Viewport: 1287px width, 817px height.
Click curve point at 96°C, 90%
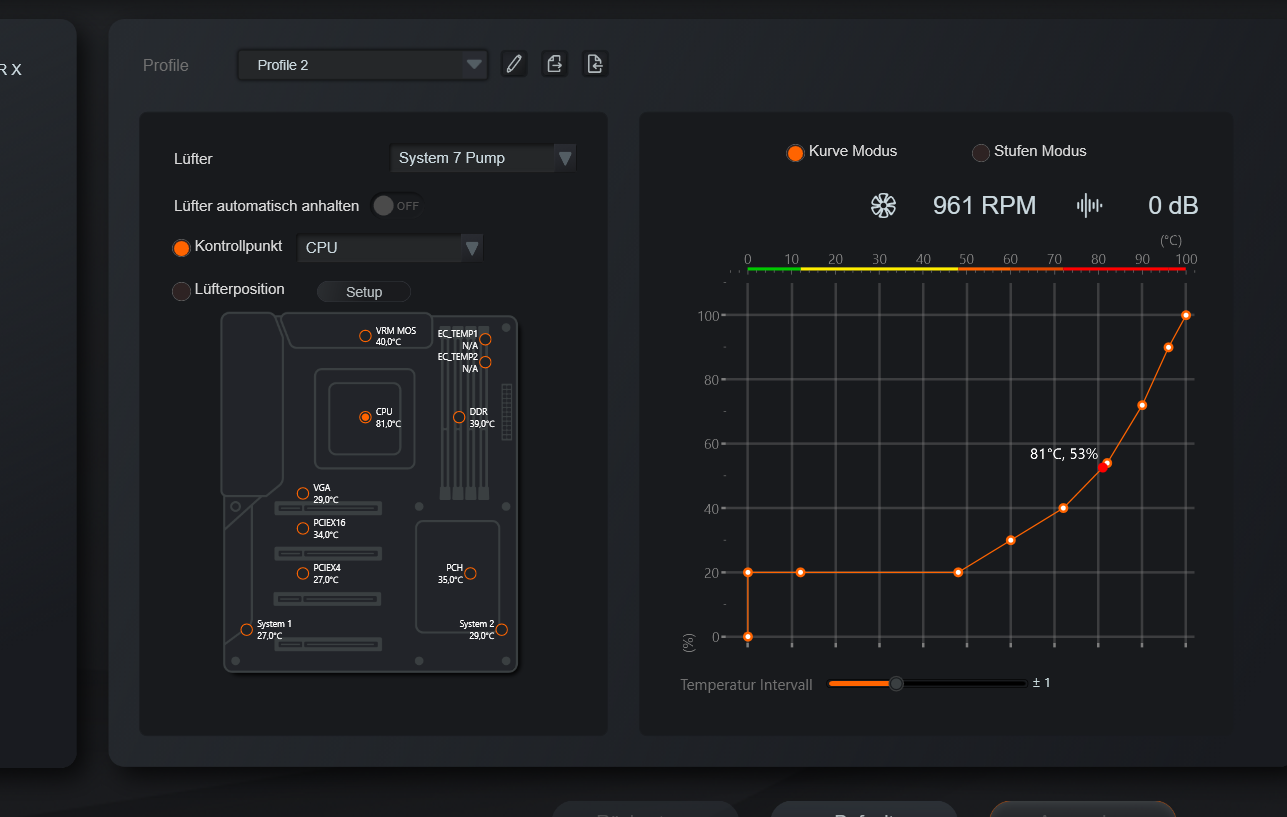coord(1168,347)
